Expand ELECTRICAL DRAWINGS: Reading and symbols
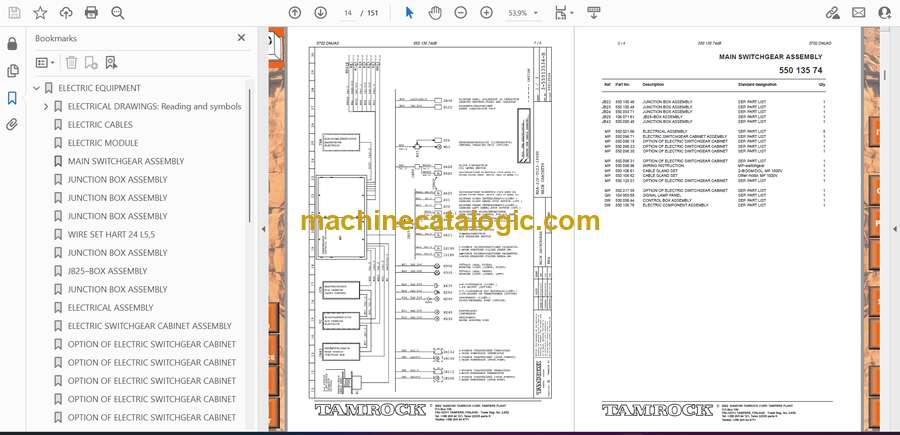This screenshot has width=900, height=435. (46, 106)
